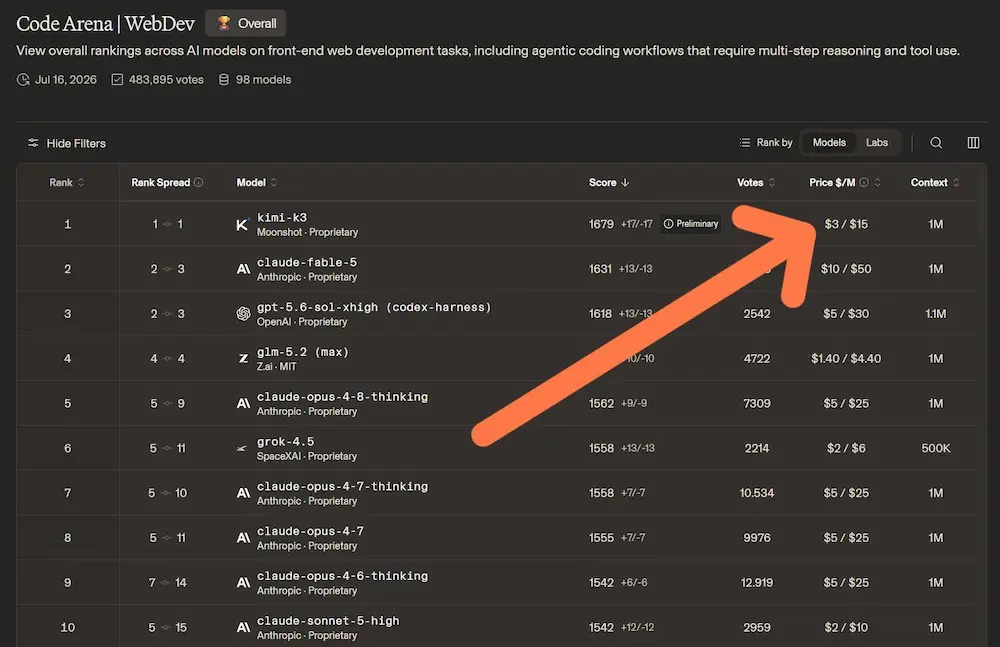
Task: Select the 4722 votes cell
Action: pyautogui.click(x=756, y=359)
